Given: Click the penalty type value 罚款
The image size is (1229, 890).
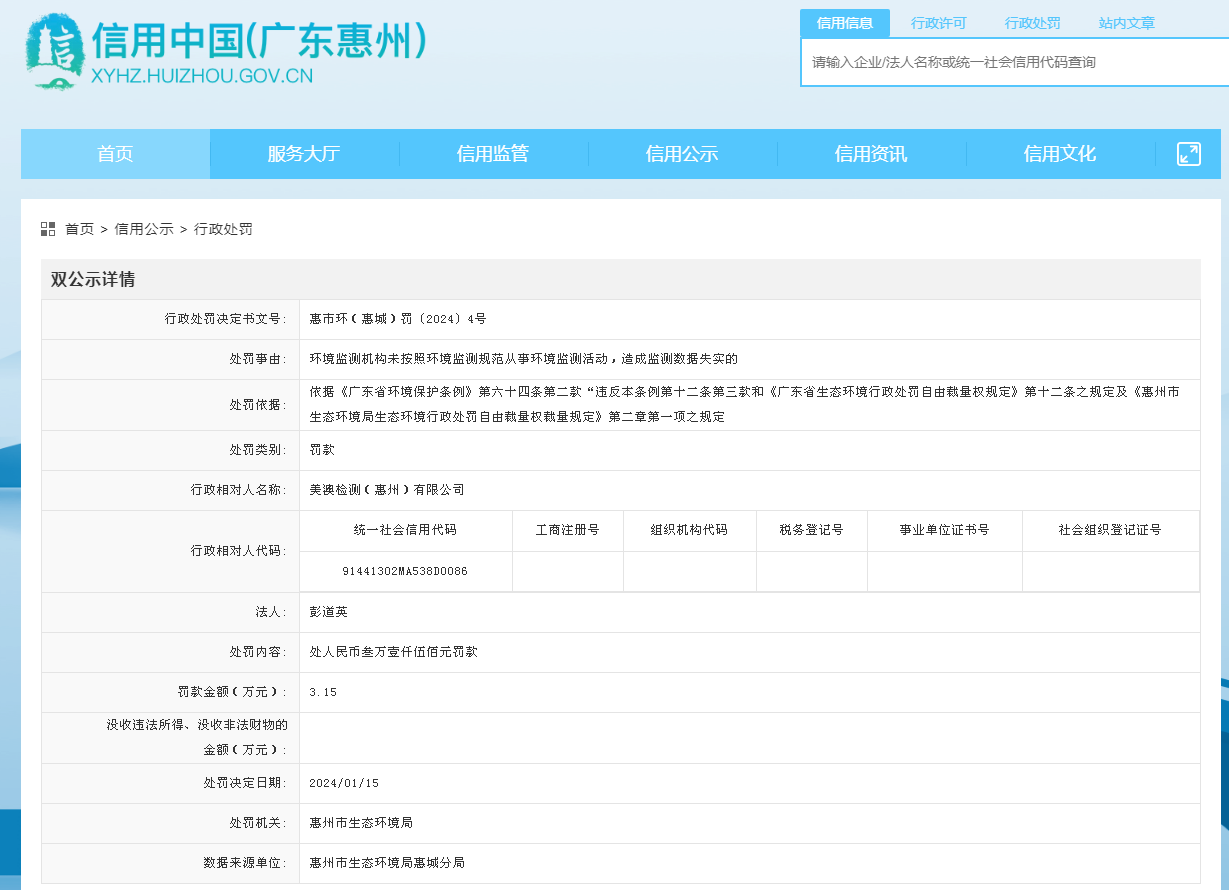Looking at the screenshot, I should (322, 450).
